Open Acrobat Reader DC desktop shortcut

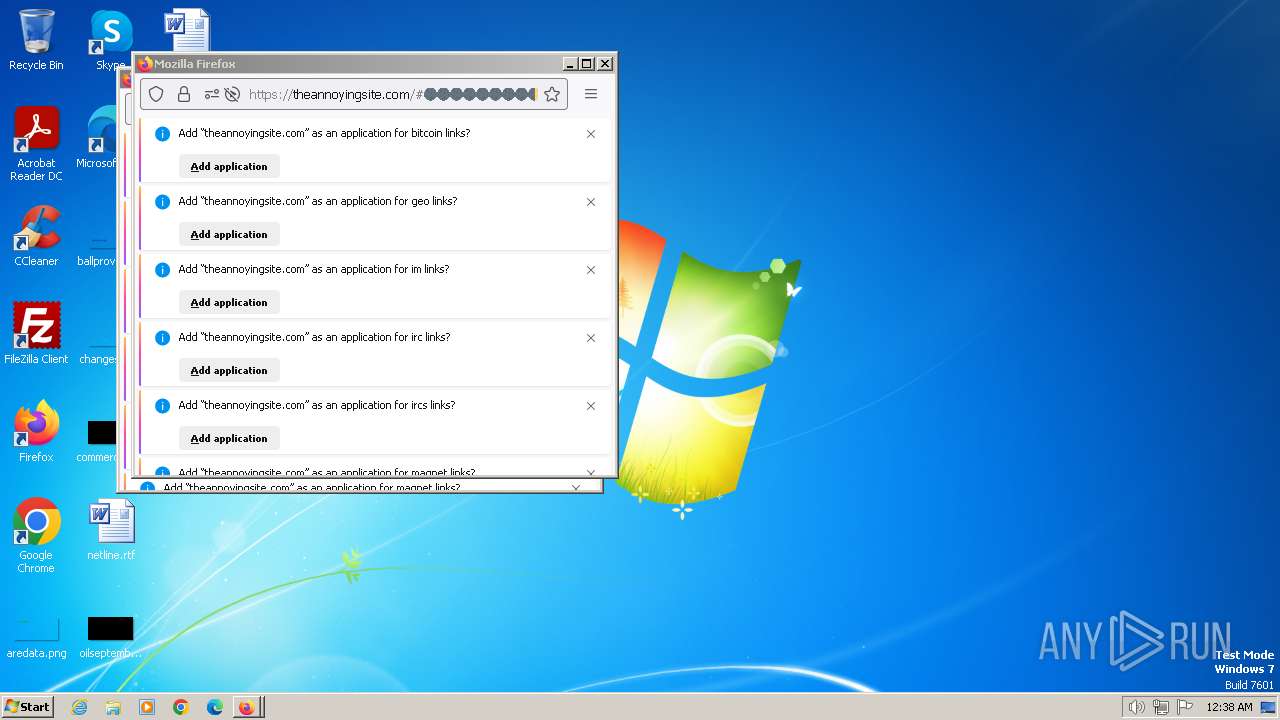point(36,144)
